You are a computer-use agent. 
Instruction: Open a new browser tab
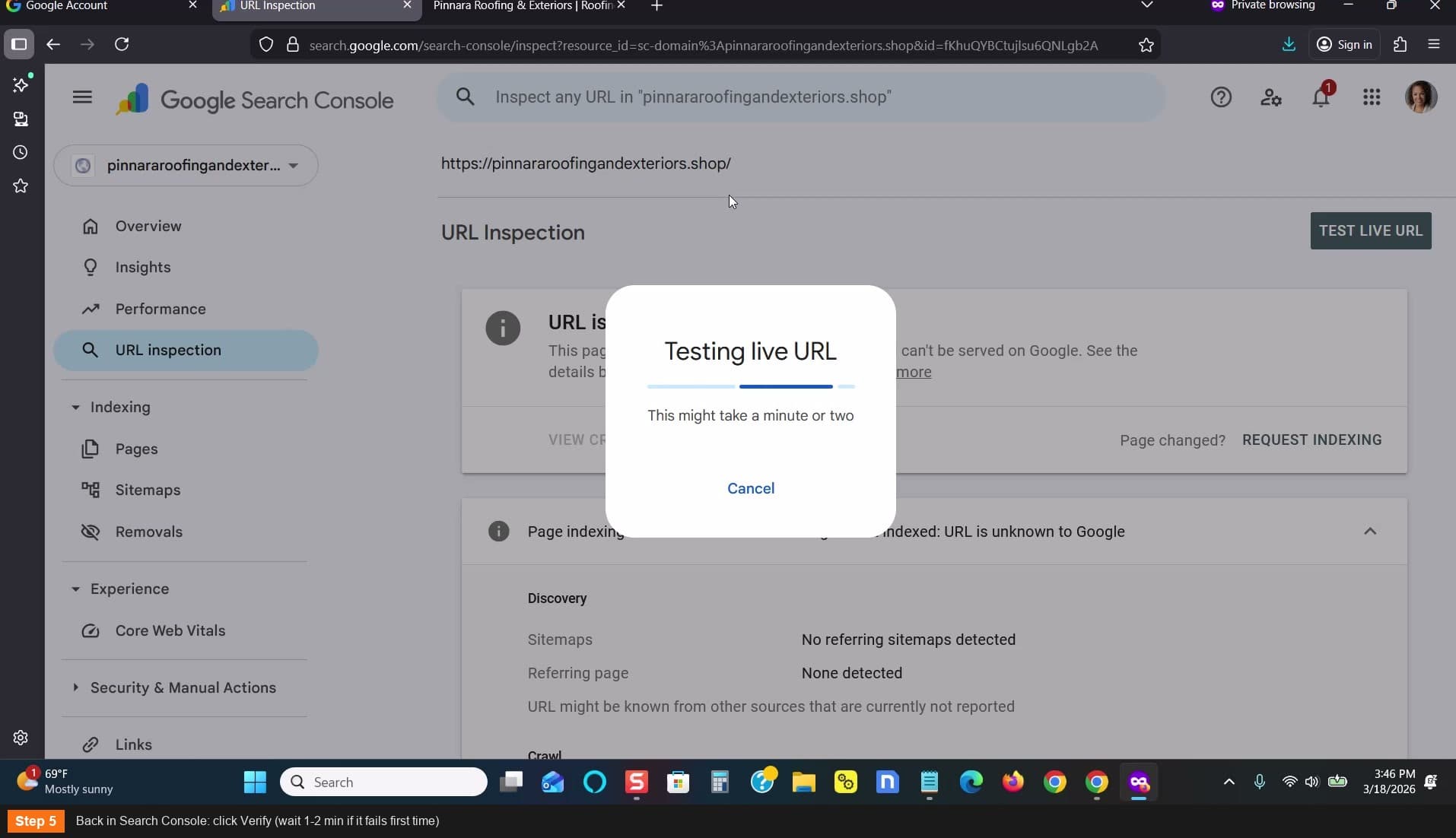point(657,6)
